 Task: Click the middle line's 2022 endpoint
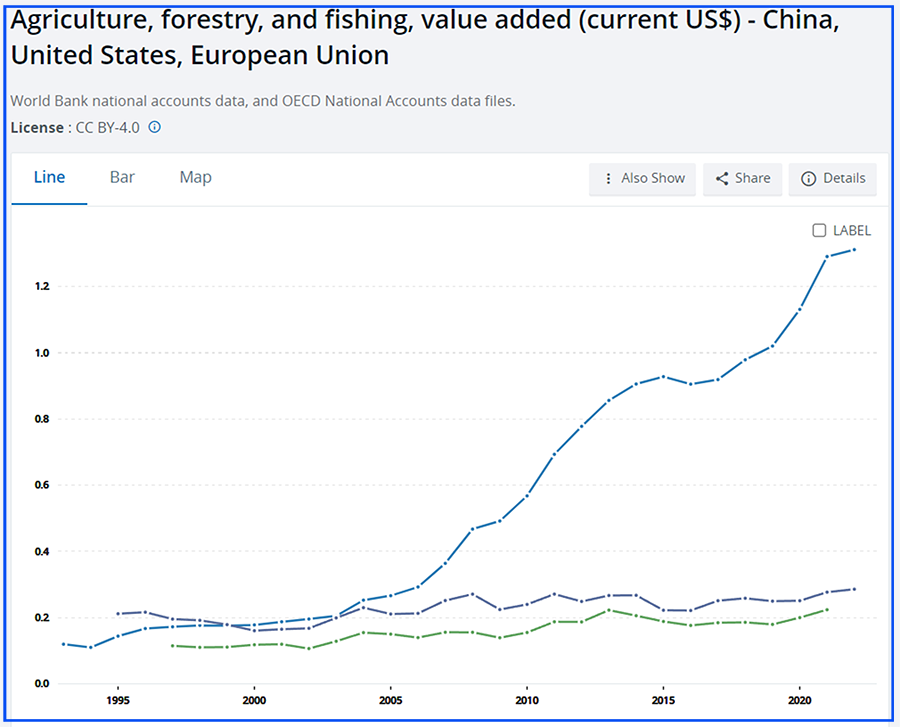[854, 589]
